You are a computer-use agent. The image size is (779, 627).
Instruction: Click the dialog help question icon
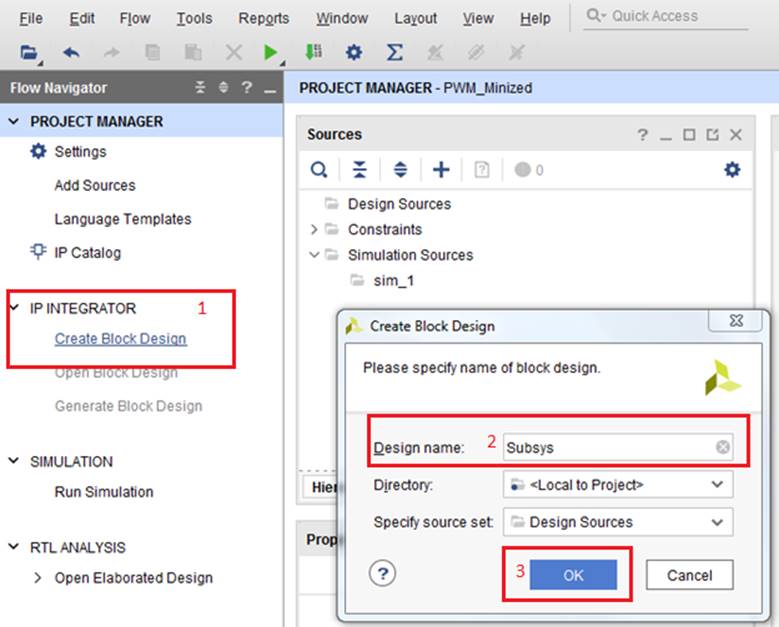(384, 573)
